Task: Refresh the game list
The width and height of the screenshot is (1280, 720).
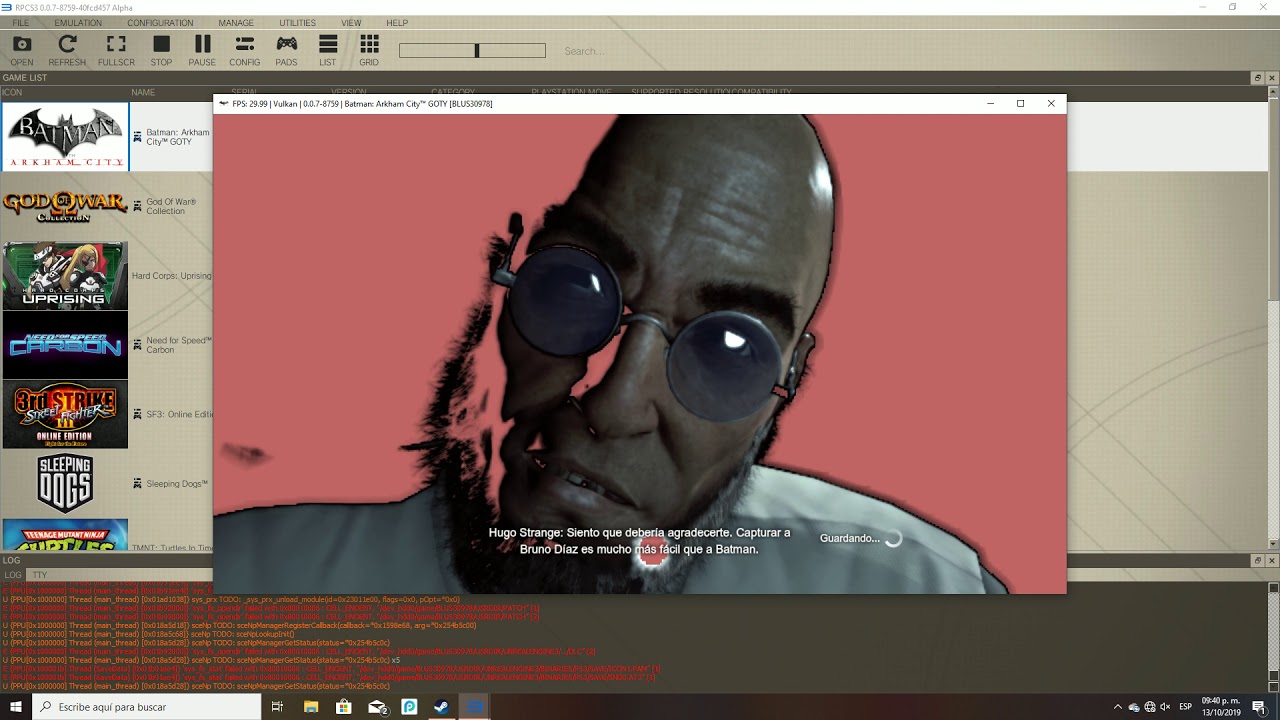Action: click(x=67, y=50)
